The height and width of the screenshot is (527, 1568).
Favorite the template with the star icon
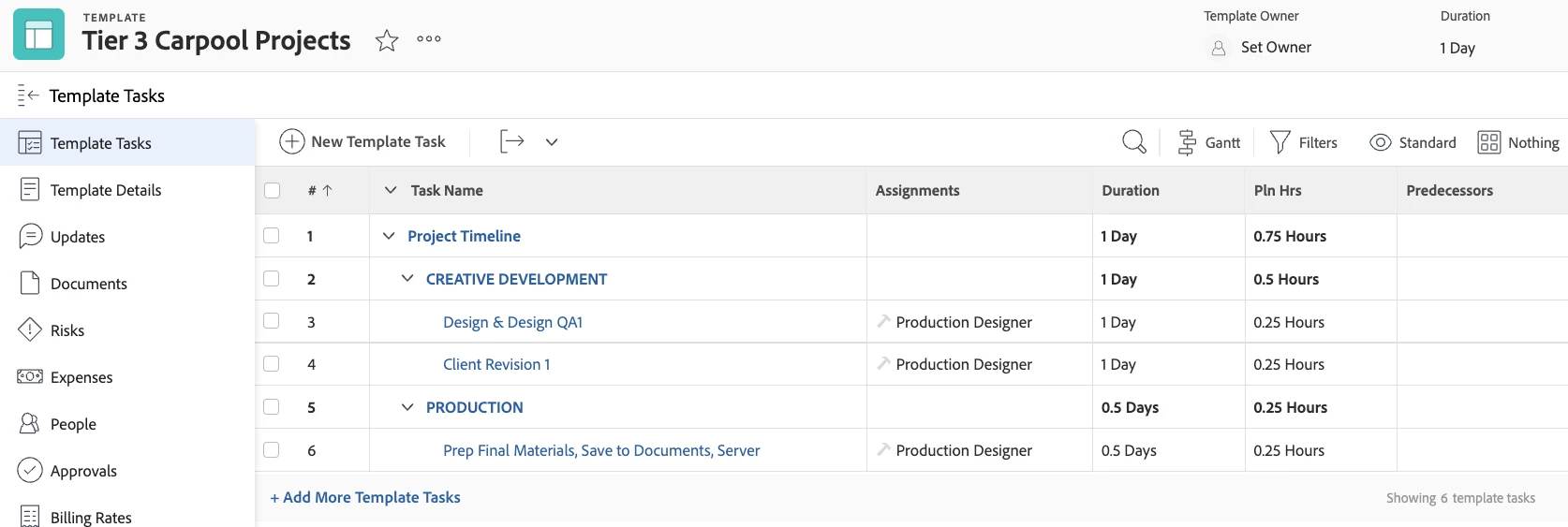tap(387, 40)
